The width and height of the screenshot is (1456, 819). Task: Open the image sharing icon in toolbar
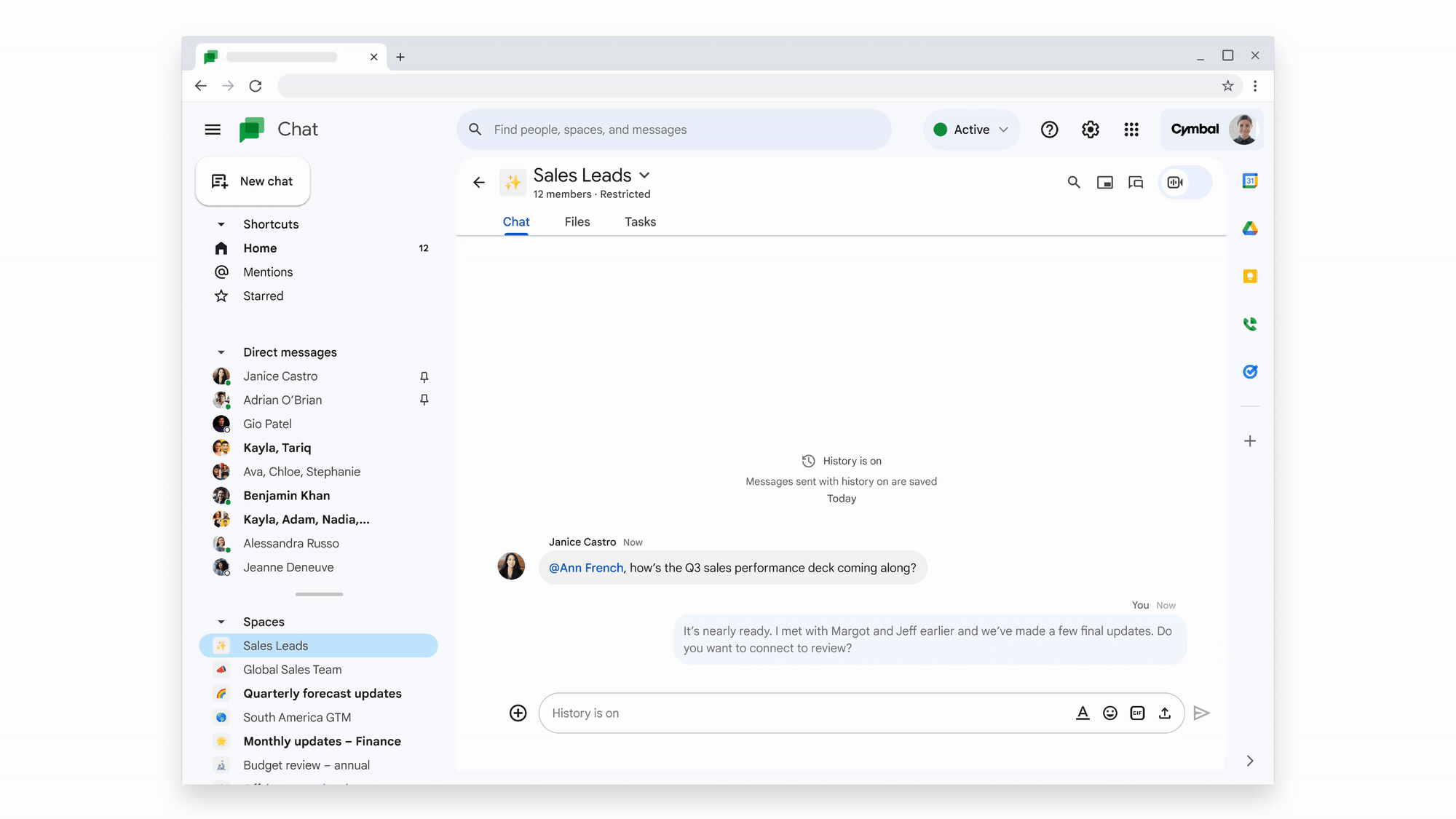click(x=1105, y=182)
